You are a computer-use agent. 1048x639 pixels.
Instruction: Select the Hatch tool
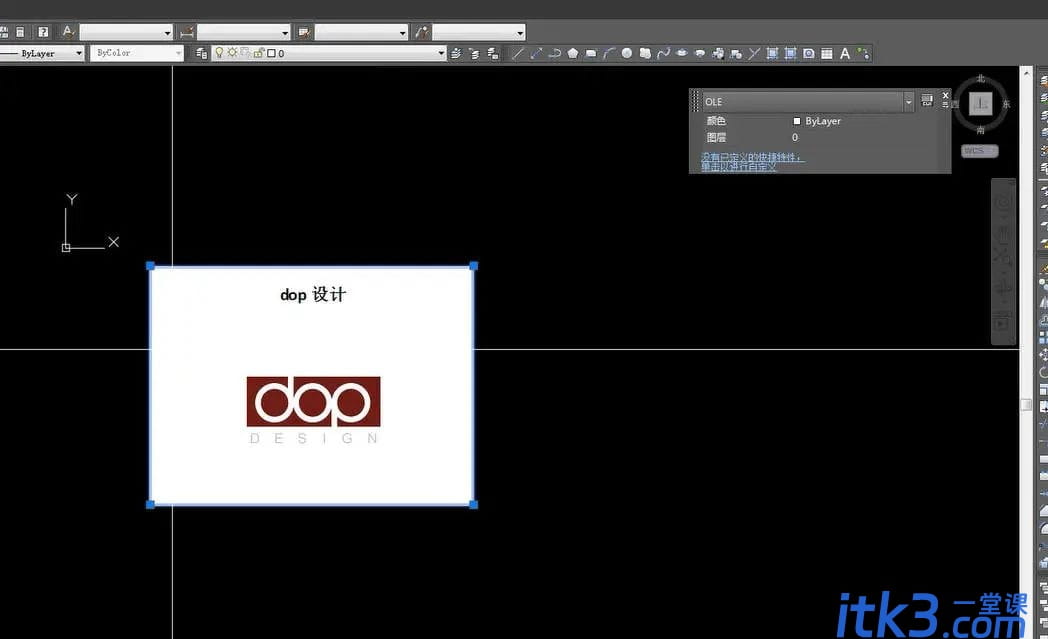tap(772, 53)
